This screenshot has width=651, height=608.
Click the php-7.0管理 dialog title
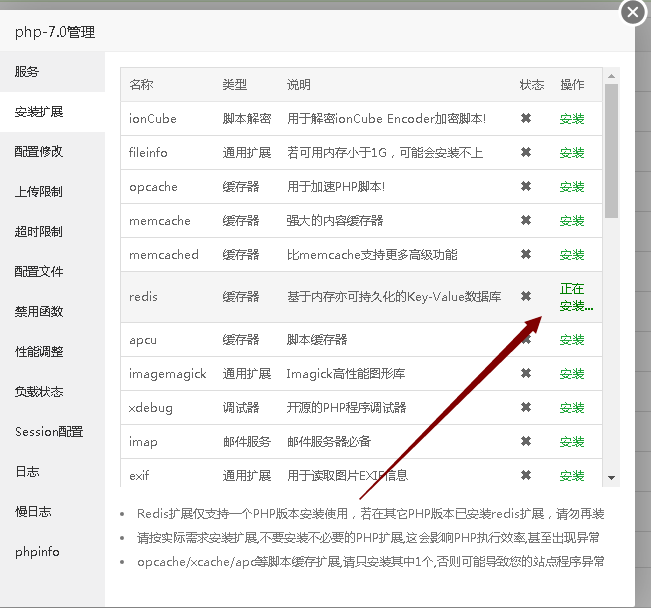click(55, 32)
